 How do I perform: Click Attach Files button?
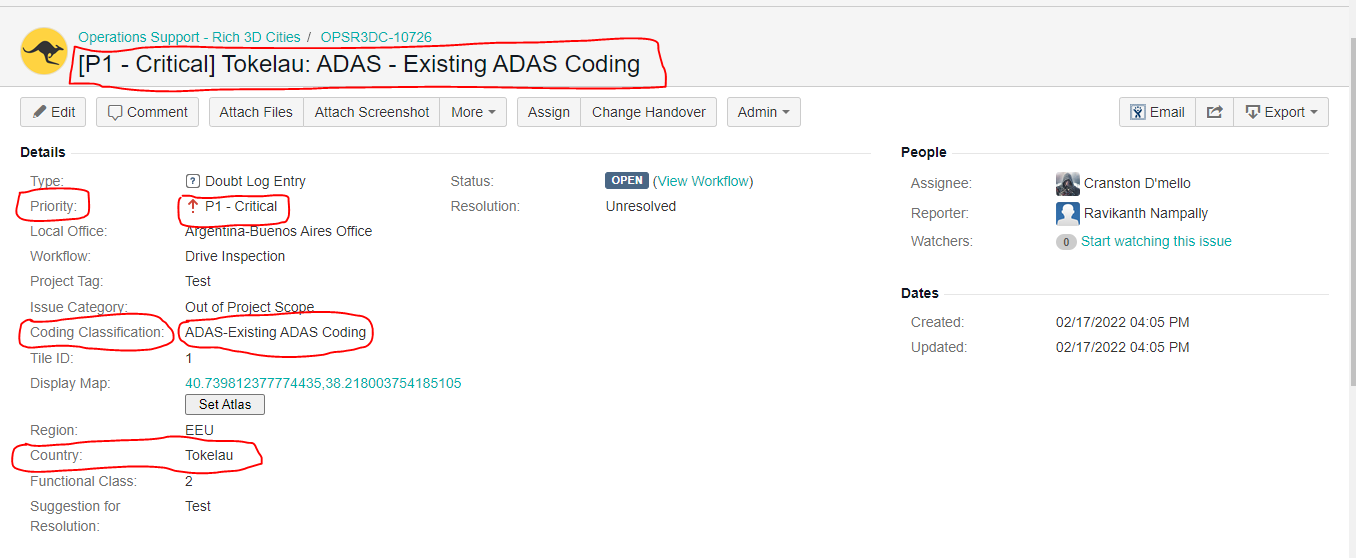click(256, 112)
